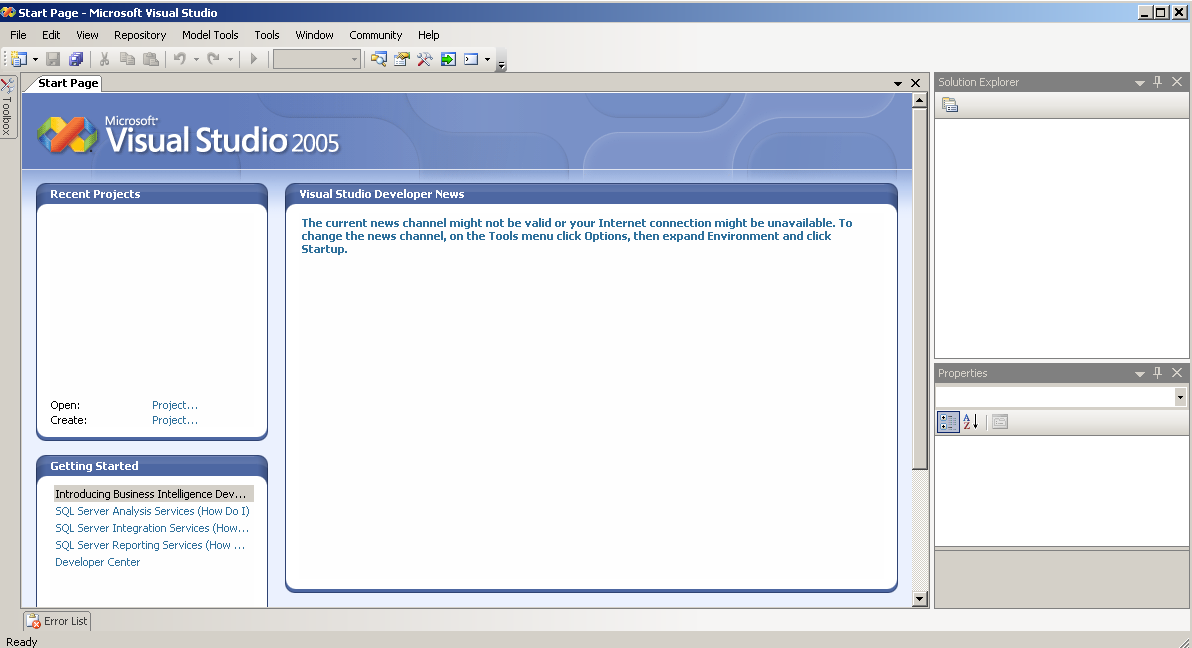Toggle Categorized view in Properties panel
1192x648 pixels.
948,422
